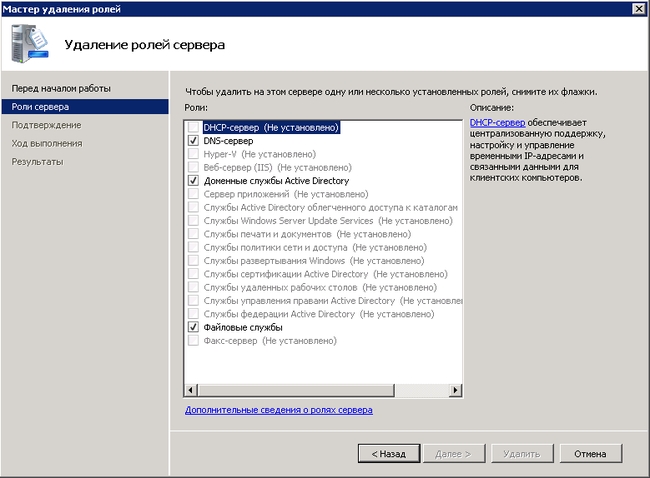
Task: Select Результаты in the wizard steps
Action: click(37, 161)
